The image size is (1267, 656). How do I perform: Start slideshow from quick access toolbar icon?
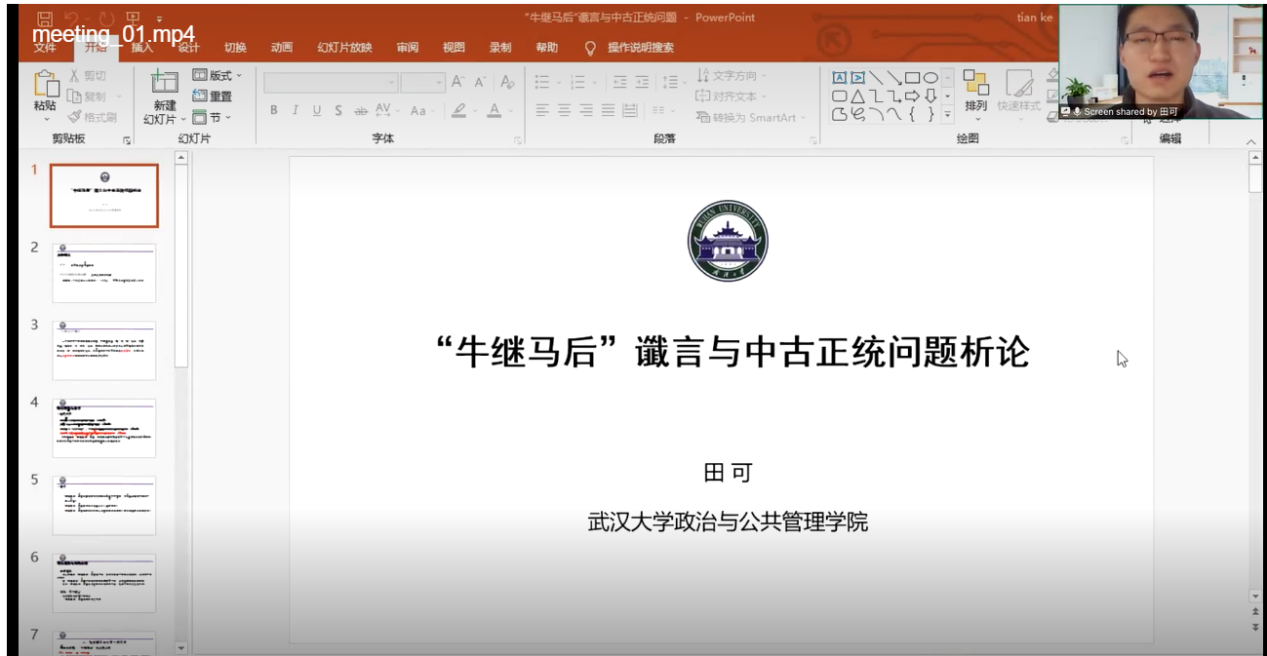point(133,19)
